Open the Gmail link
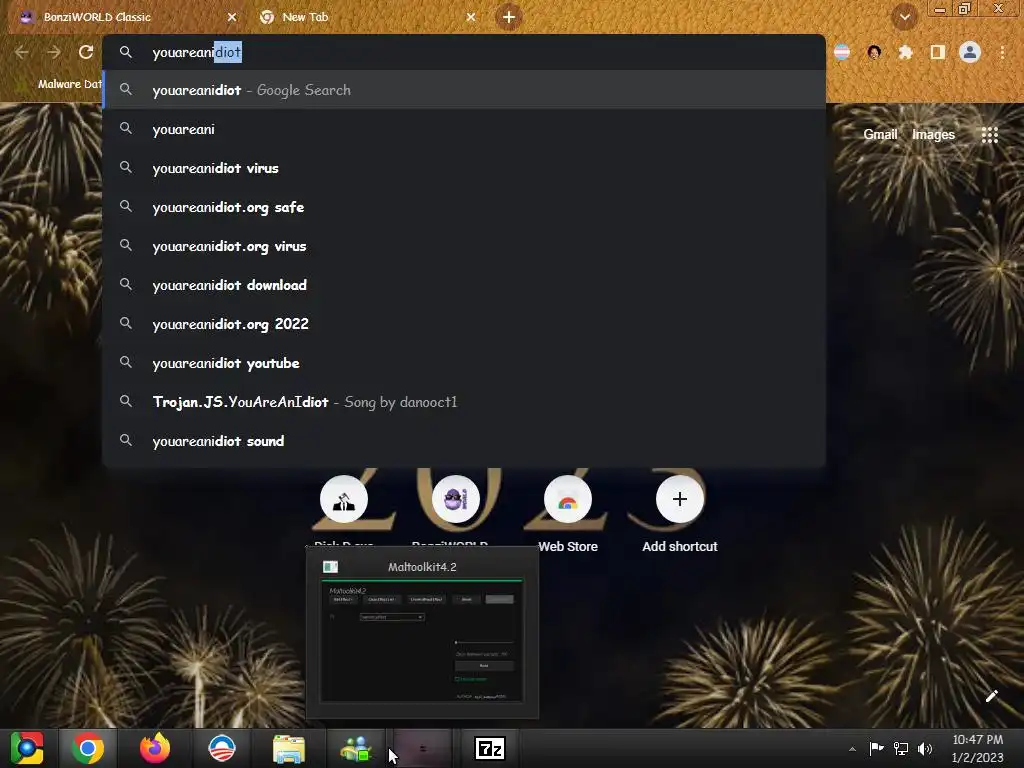The height and width of the screenshot is (768, 1024). (x=880, y=135)
